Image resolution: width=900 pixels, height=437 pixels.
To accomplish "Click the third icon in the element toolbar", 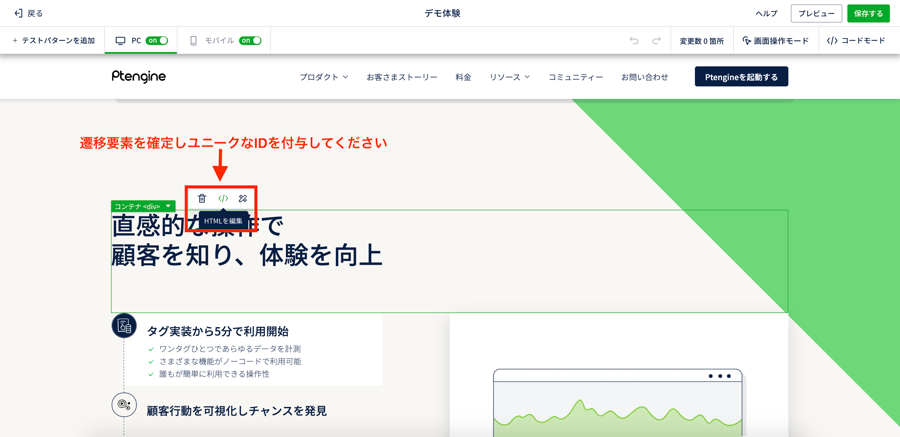I will tap(243, 198).
